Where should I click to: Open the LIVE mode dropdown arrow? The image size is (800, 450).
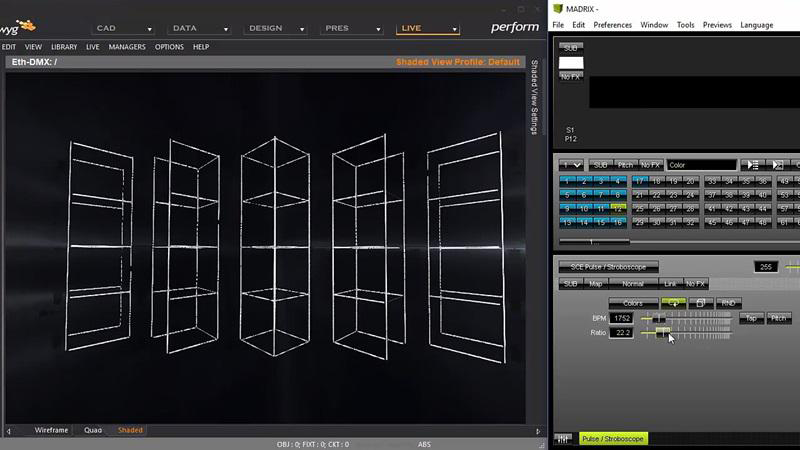(x=454, y=29)
